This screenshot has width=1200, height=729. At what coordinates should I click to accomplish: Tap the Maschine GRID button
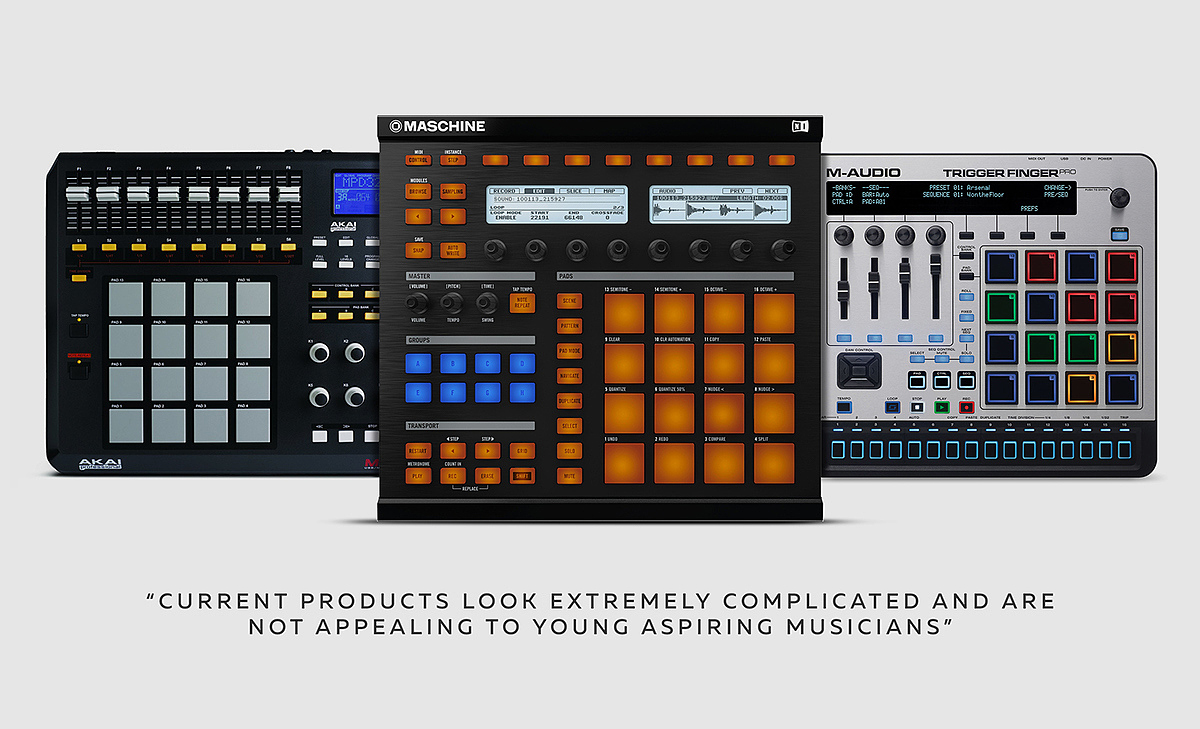coord(521,451)
